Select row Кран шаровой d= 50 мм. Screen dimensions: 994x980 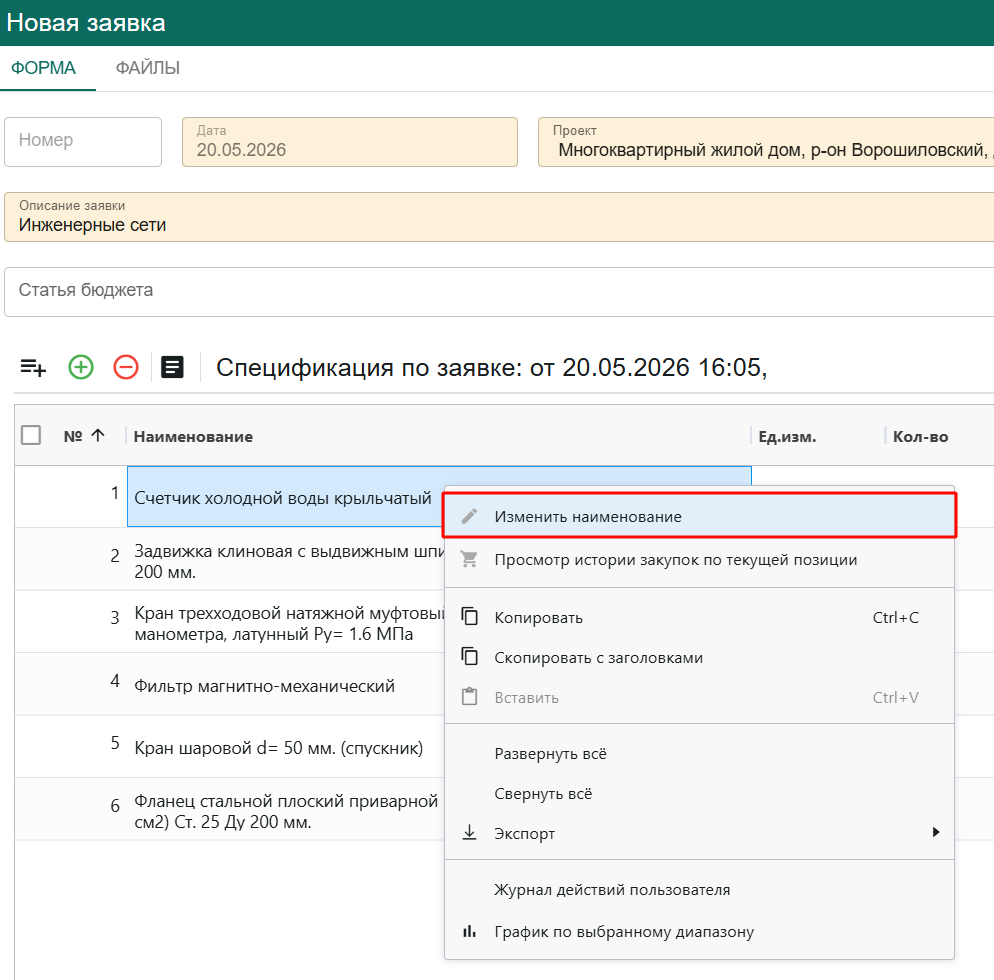(x=278, y=748)
